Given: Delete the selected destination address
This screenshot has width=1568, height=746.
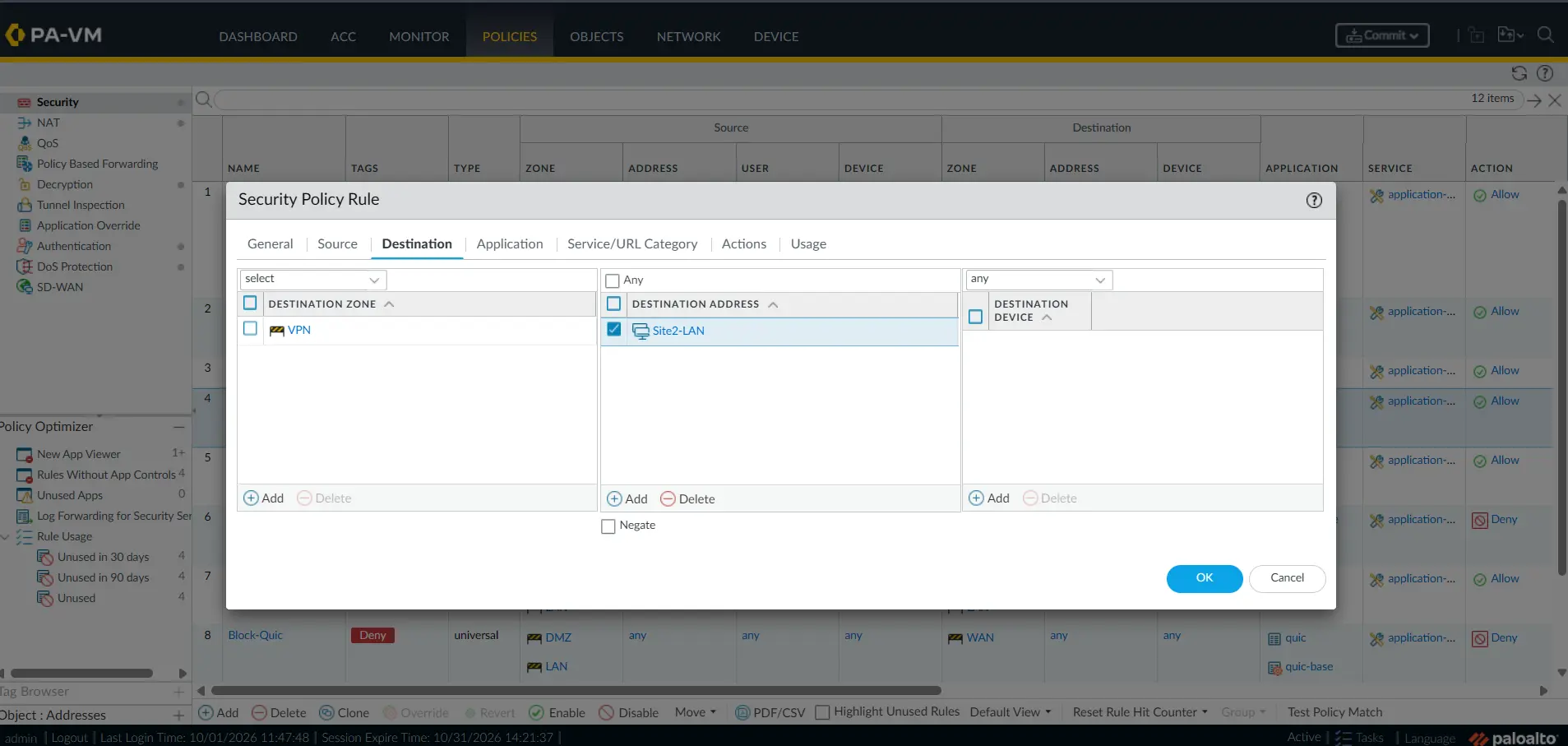Looking at the screenshot, I should 688,499.
